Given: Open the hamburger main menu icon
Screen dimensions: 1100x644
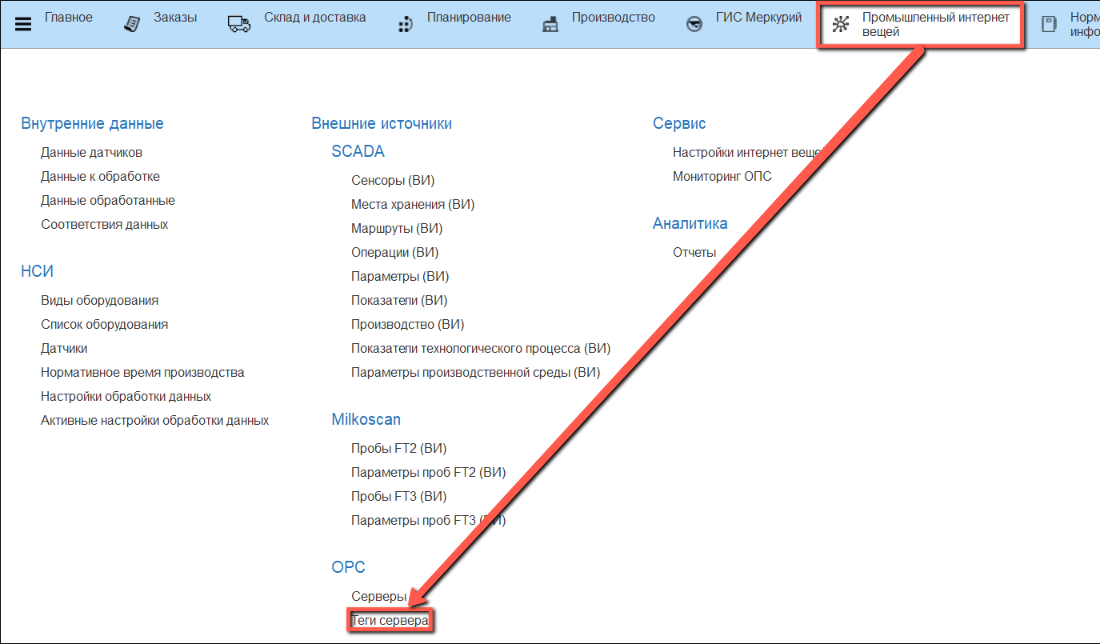Looking at the screenshot, I should point(23,24).
